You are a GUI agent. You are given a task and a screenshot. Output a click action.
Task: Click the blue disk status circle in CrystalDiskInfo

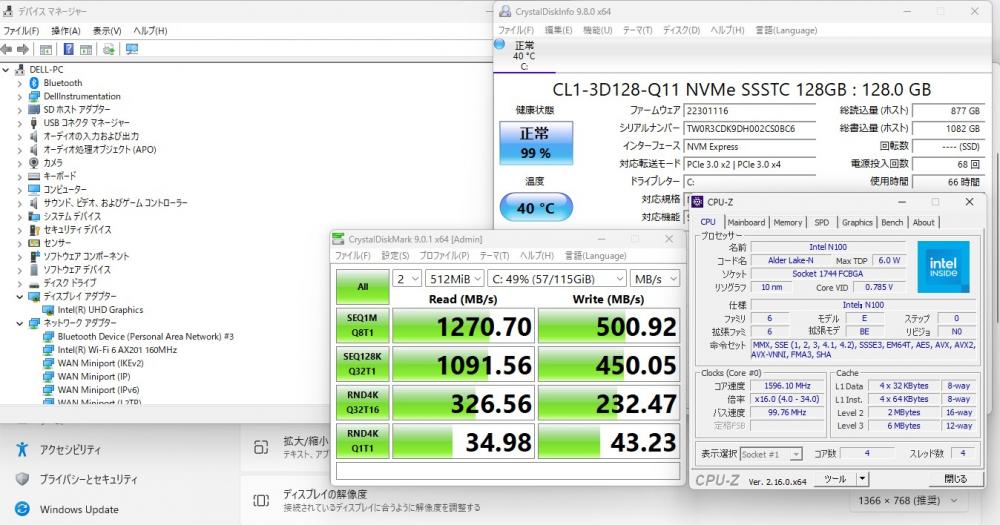[500, 44]
